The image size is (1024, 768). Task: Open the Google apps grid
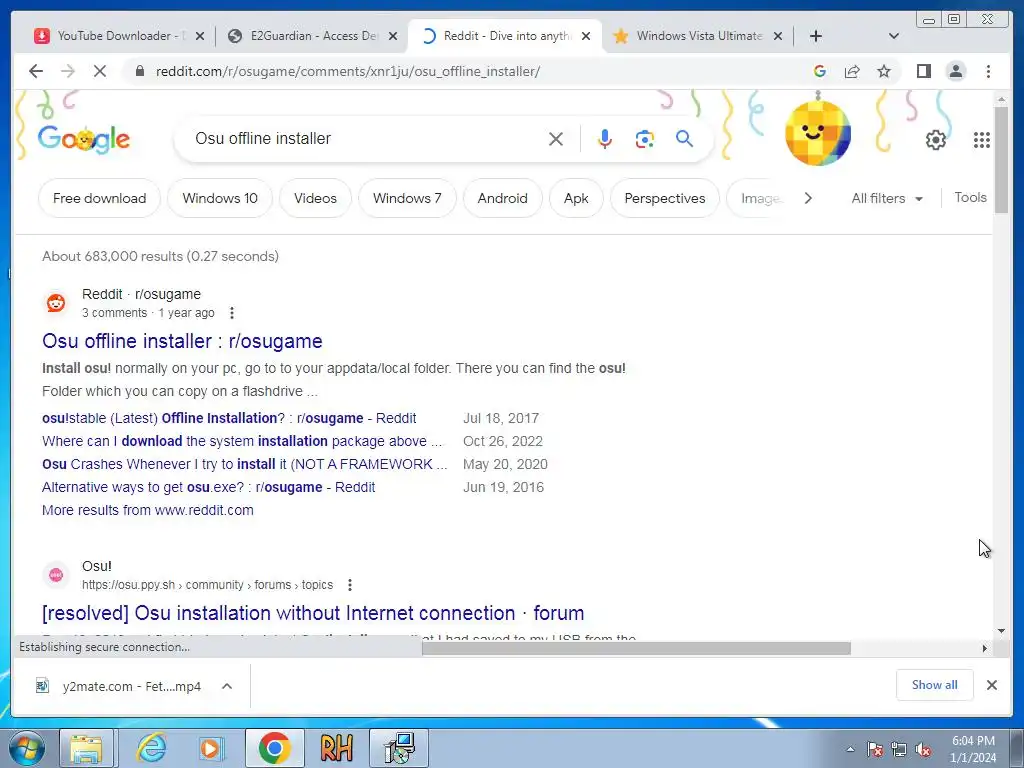pyautogui.click(x=982, y=140)
